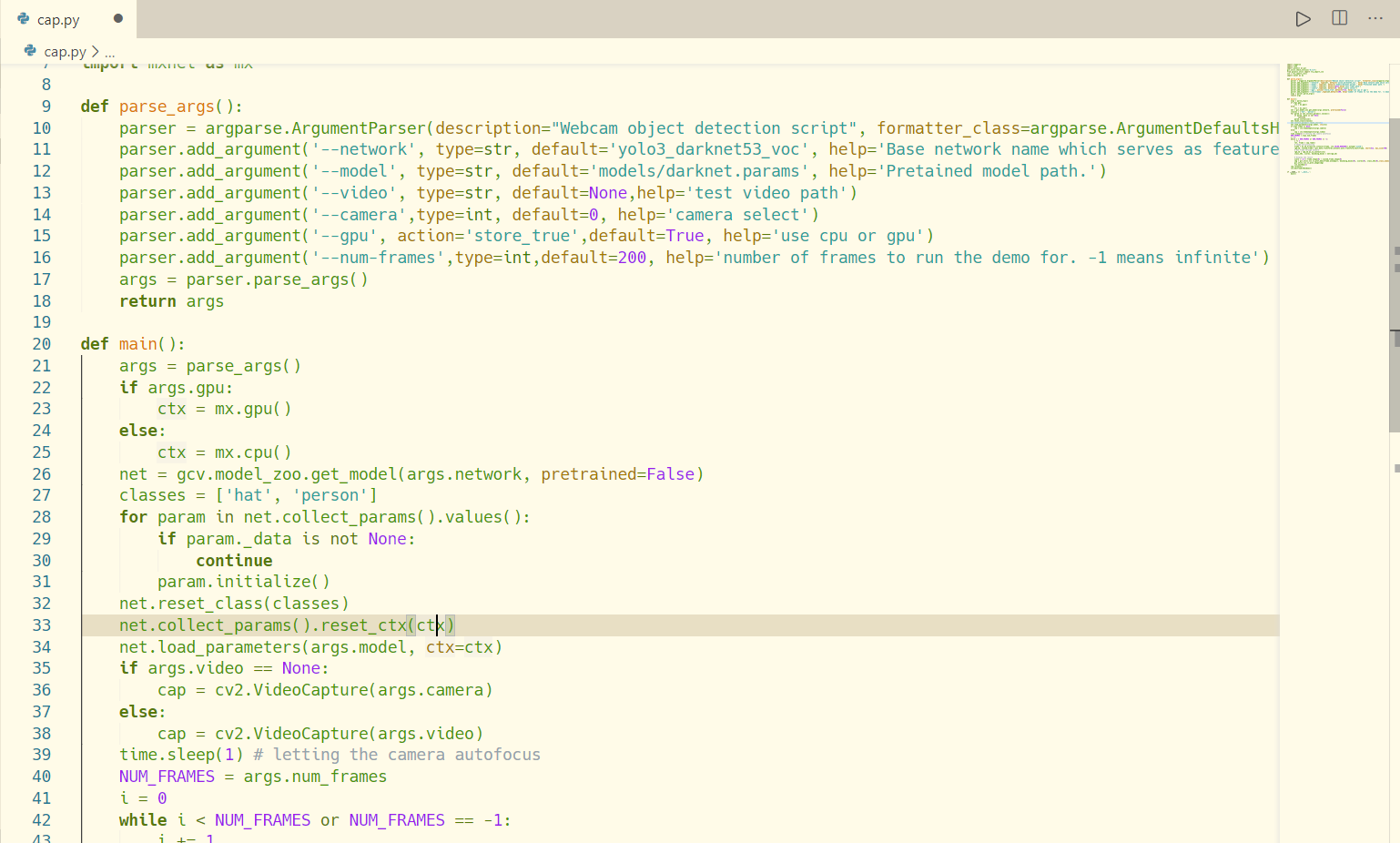Click the 'while i < NUM_FRAMES' line
1400x843 pixels.
coord(315,820)
